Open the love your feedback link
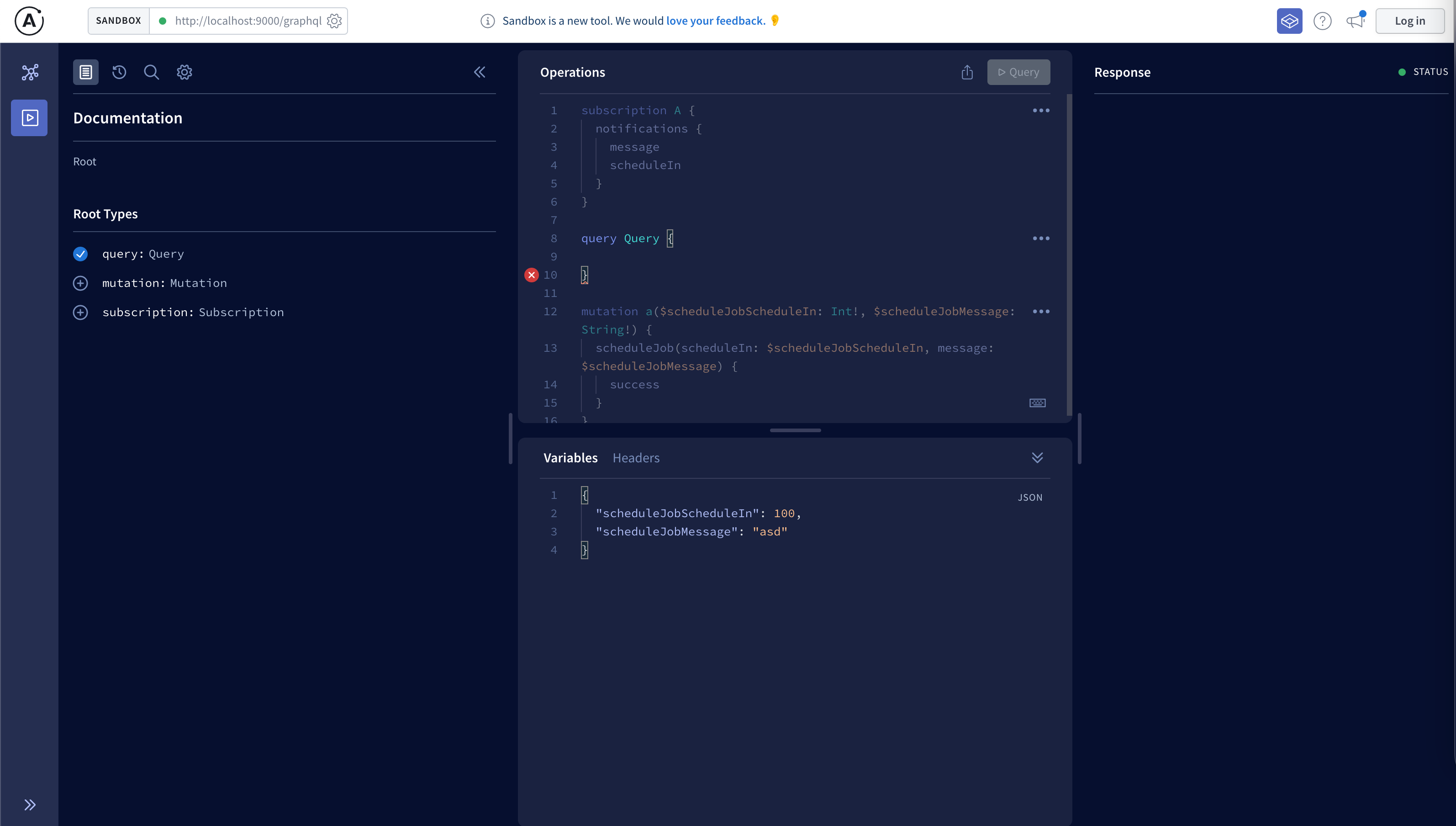This screenshot has width=1456, height=826. tap(715, 21)
